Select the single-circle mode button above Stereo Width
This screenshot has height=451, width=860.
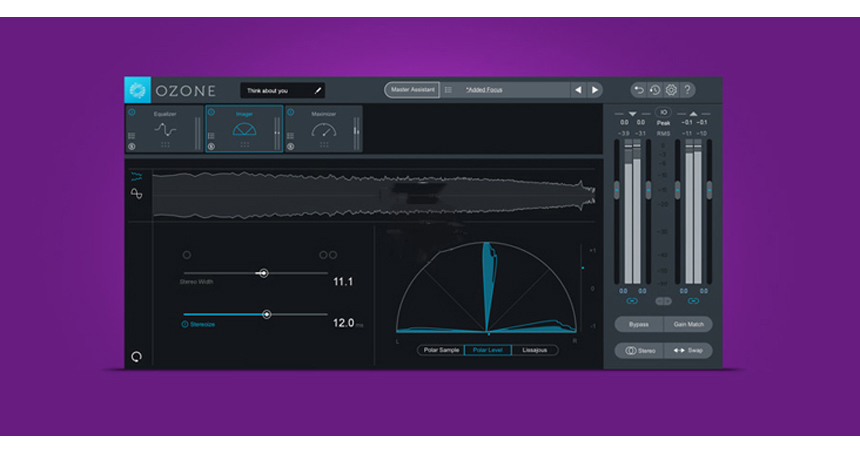pyautogui.click(x=187, y=255)
